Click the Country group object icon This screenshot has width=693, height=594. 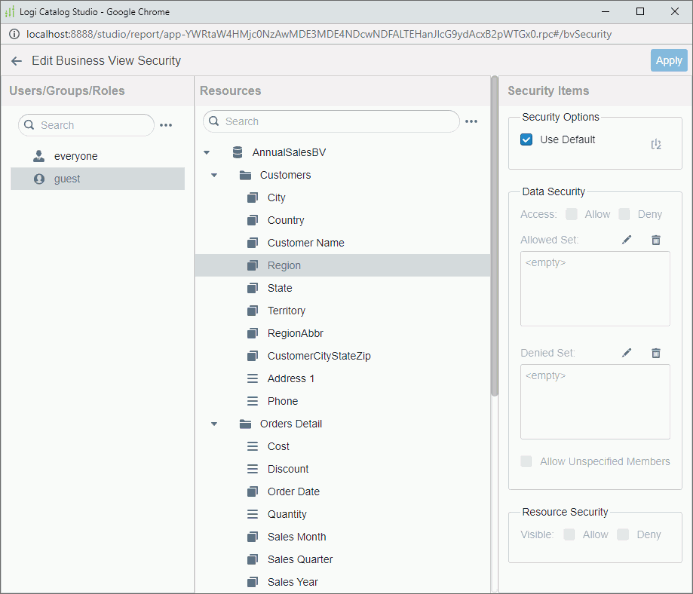pyautogui.click(x=252, y=220)
